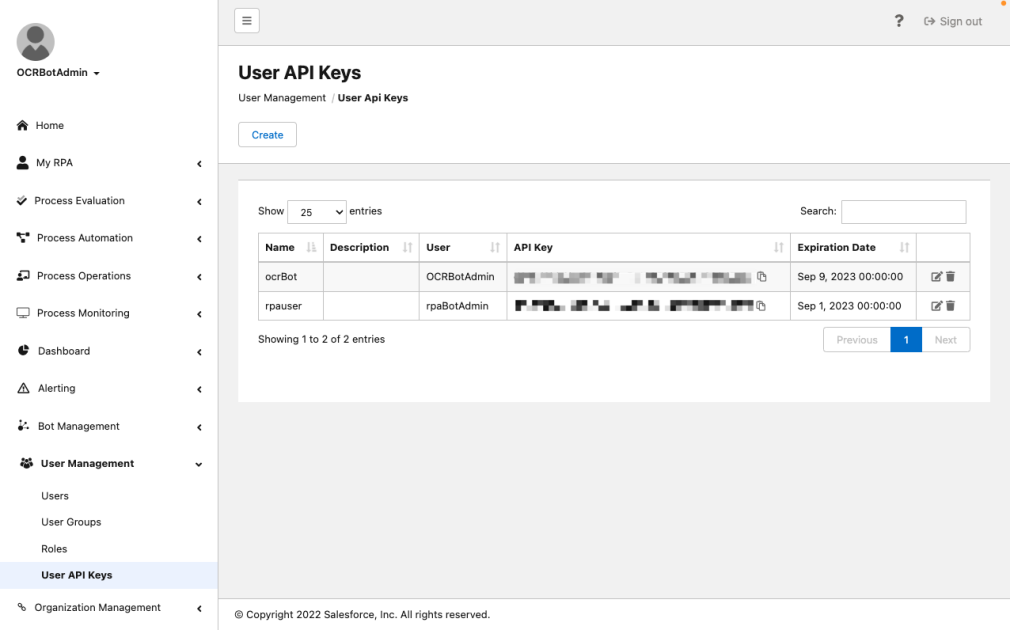The width and height of the screenshot is (1010, 630).
Task: Toggle the sidebar with the hamburger icon
Action: point(246,20)
